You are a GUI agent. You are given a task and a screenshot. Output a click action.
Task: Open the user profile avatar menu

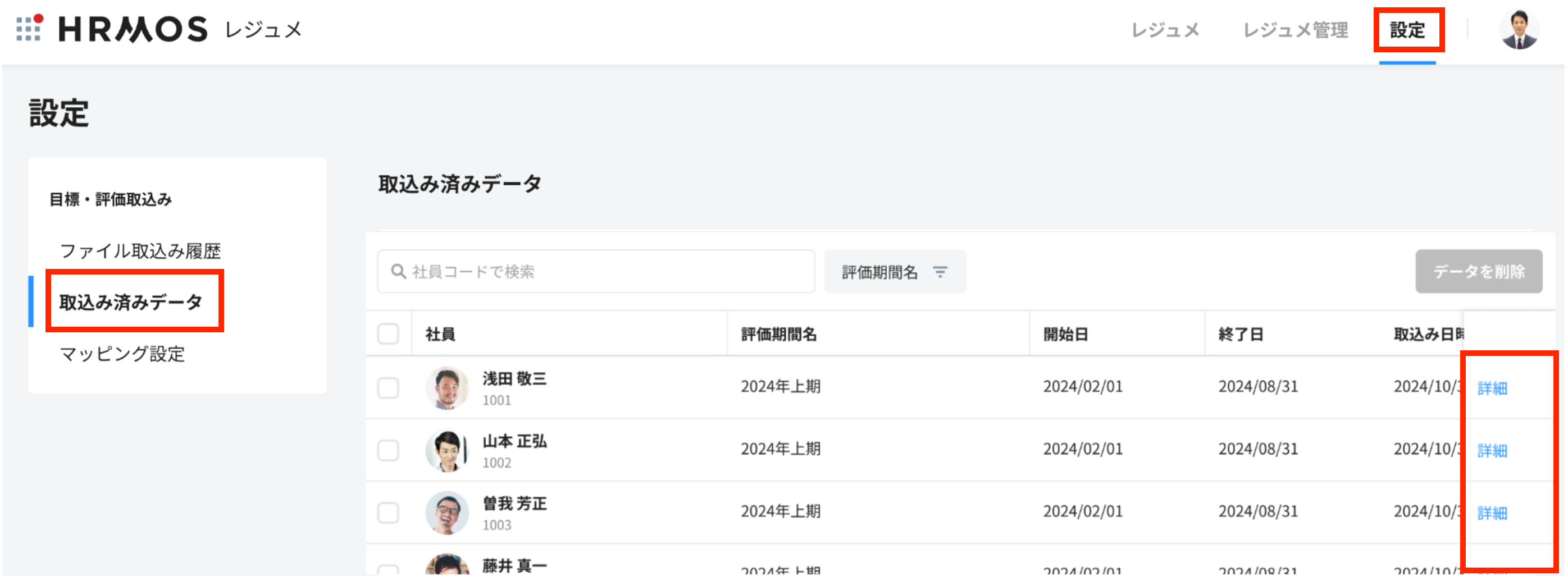(x=1518, y=29)
